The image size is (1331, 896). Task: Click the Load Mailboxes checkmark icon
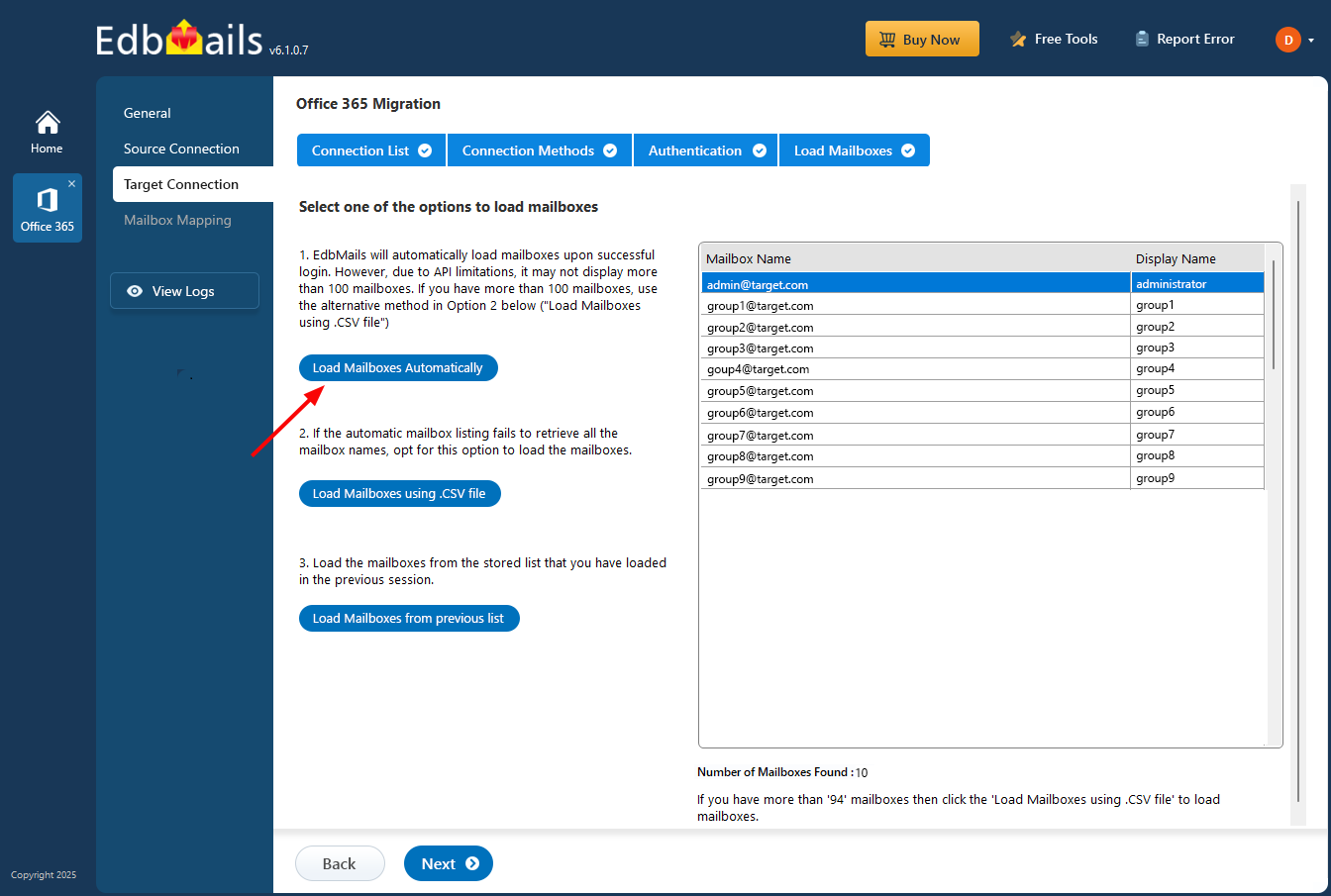908,150
